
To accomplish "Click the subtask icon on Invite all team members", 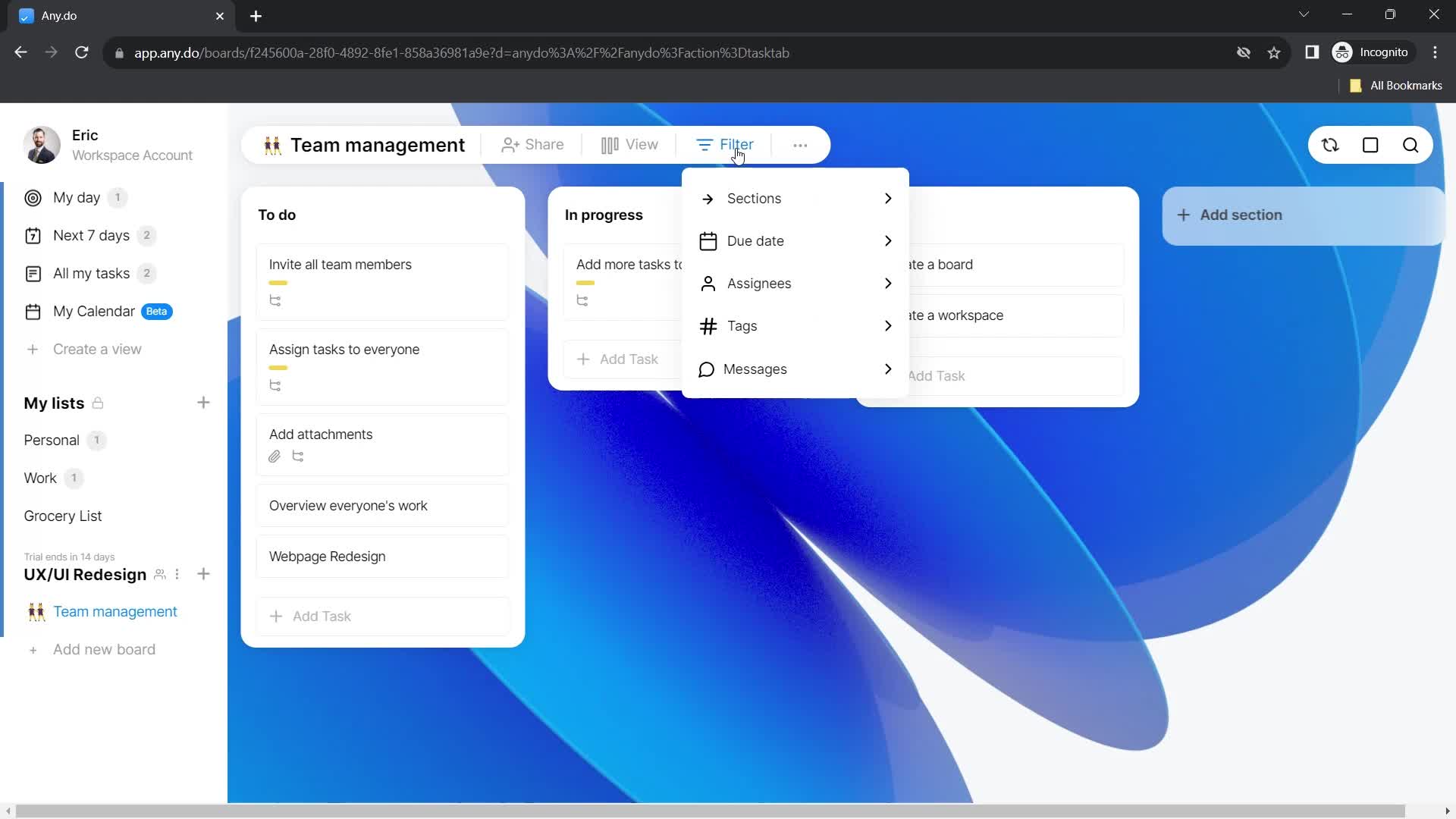I will 275,300.
